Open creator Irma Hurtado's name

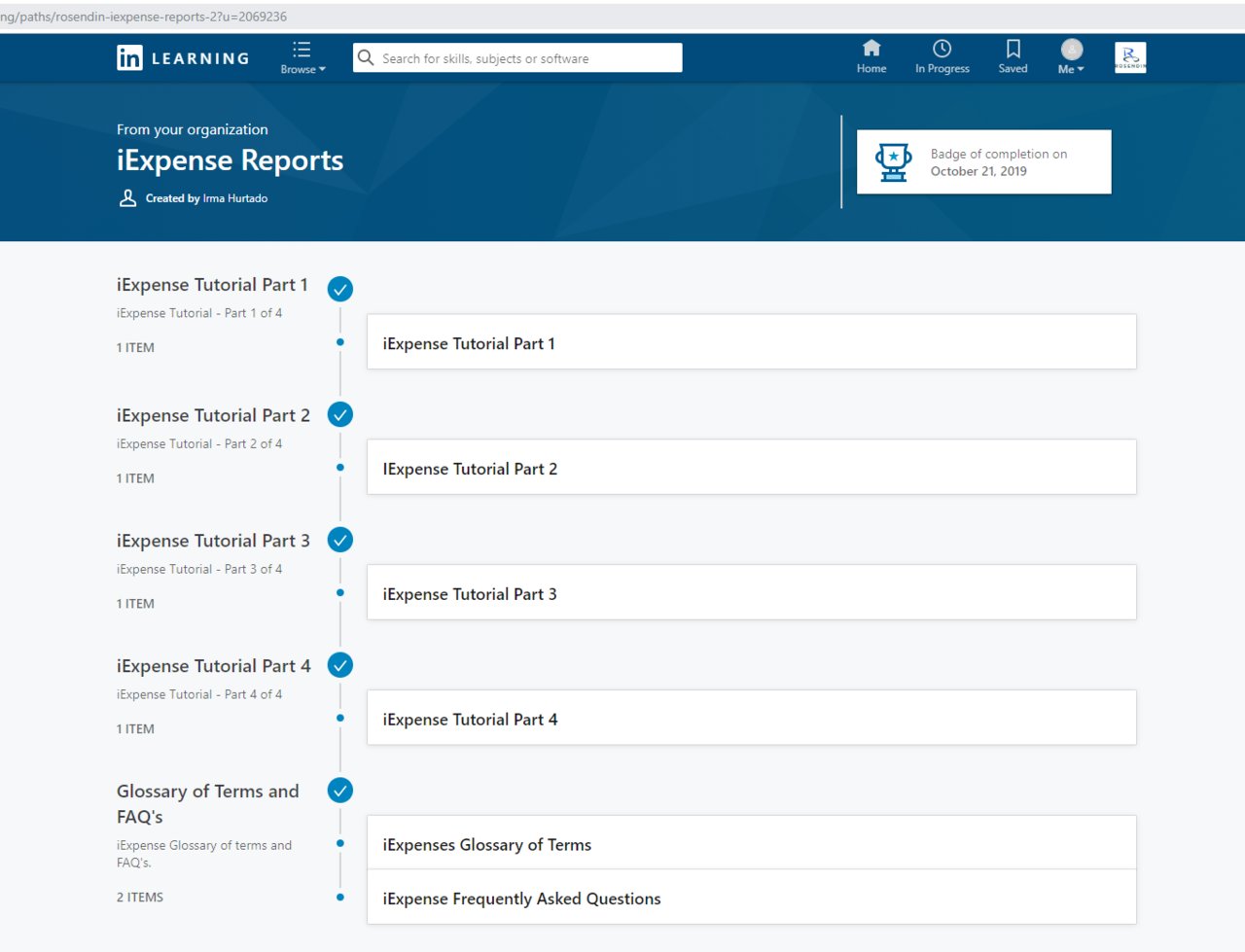pos(235,198)
